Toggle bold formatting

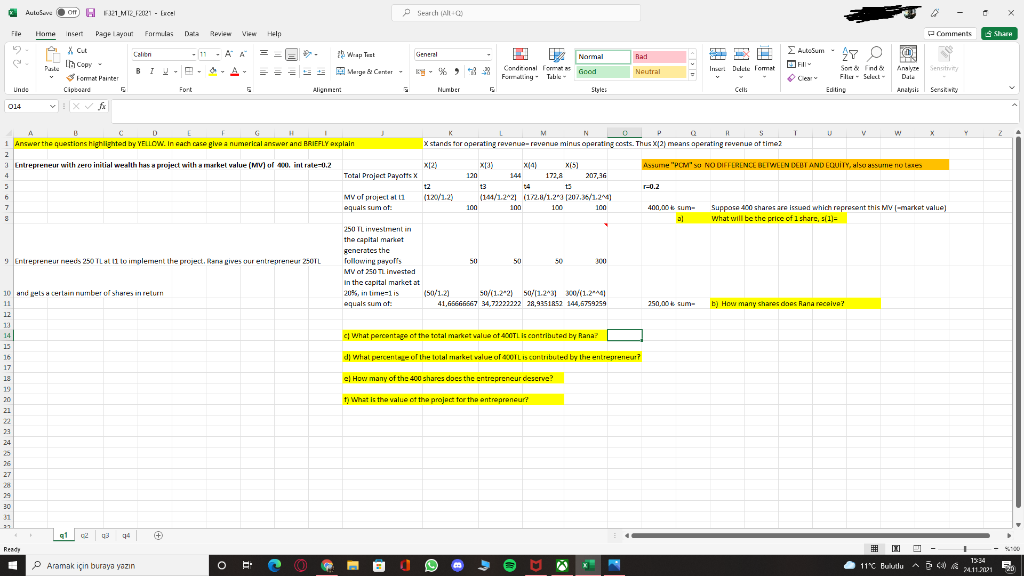click(x=137, y=71)
